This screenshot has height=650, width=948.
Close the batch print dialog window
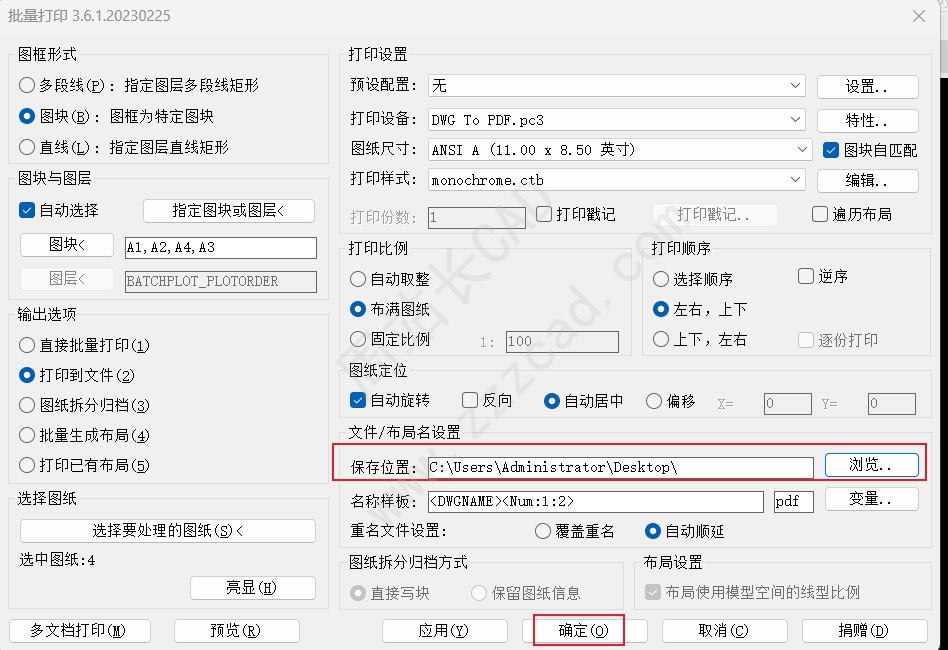[x=919, y=16]
